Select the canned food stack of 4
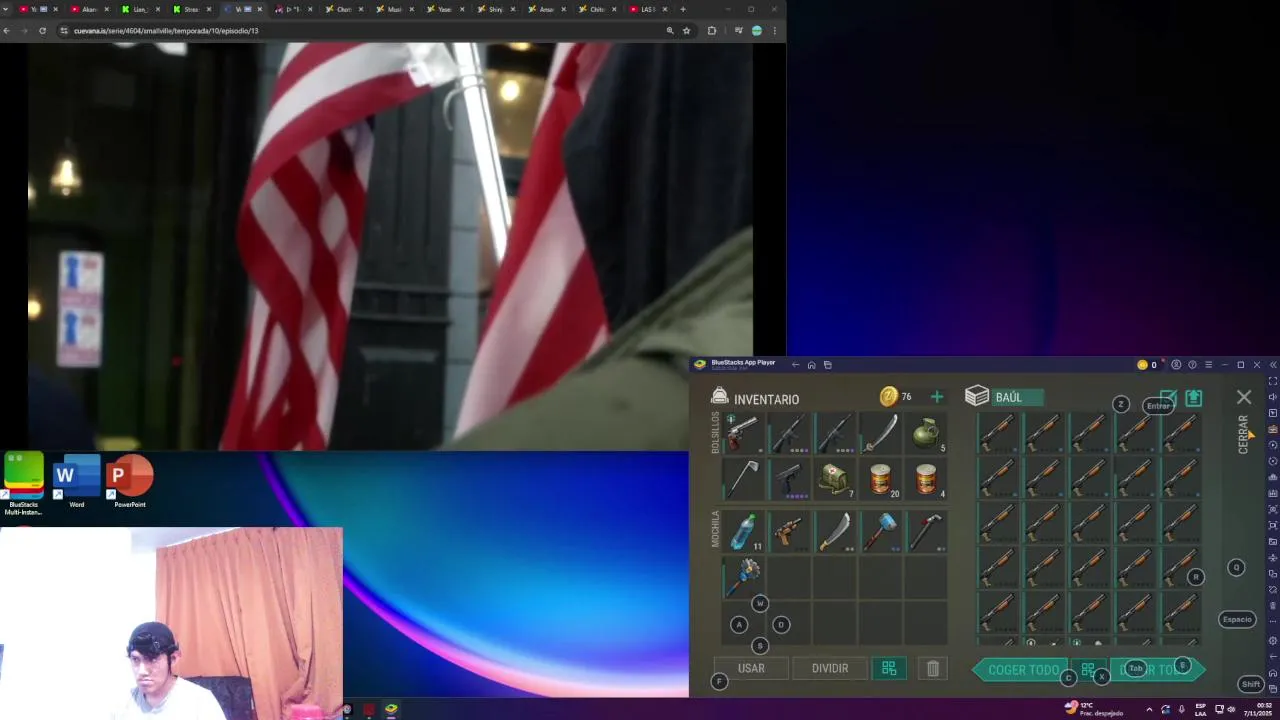 pos(926,479)
